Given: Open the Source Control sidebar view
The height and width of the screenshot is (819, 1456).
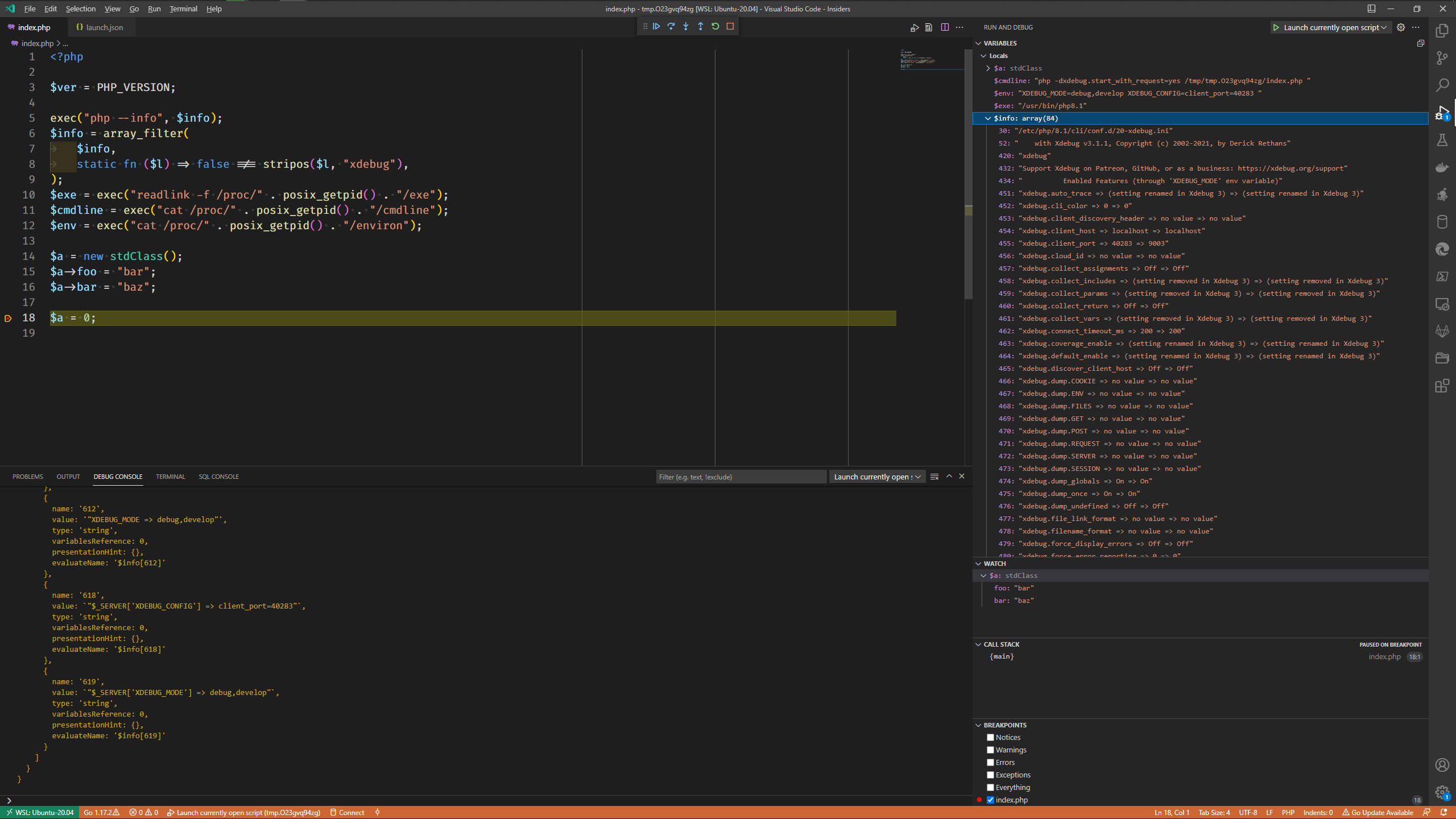Looking at the screenshot, I should (1442, 57).
